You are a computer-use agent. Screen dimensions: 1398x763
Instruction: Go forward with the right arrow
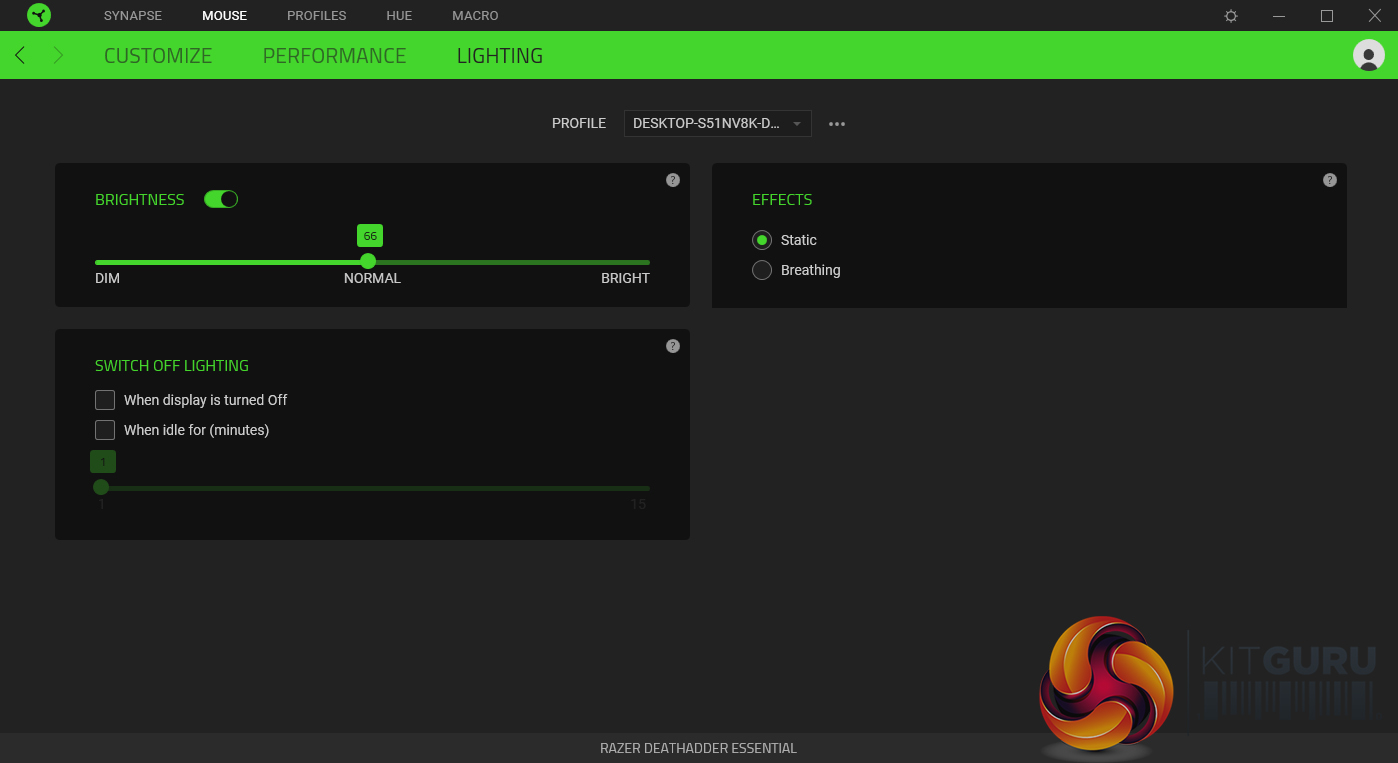click(58, 56)
